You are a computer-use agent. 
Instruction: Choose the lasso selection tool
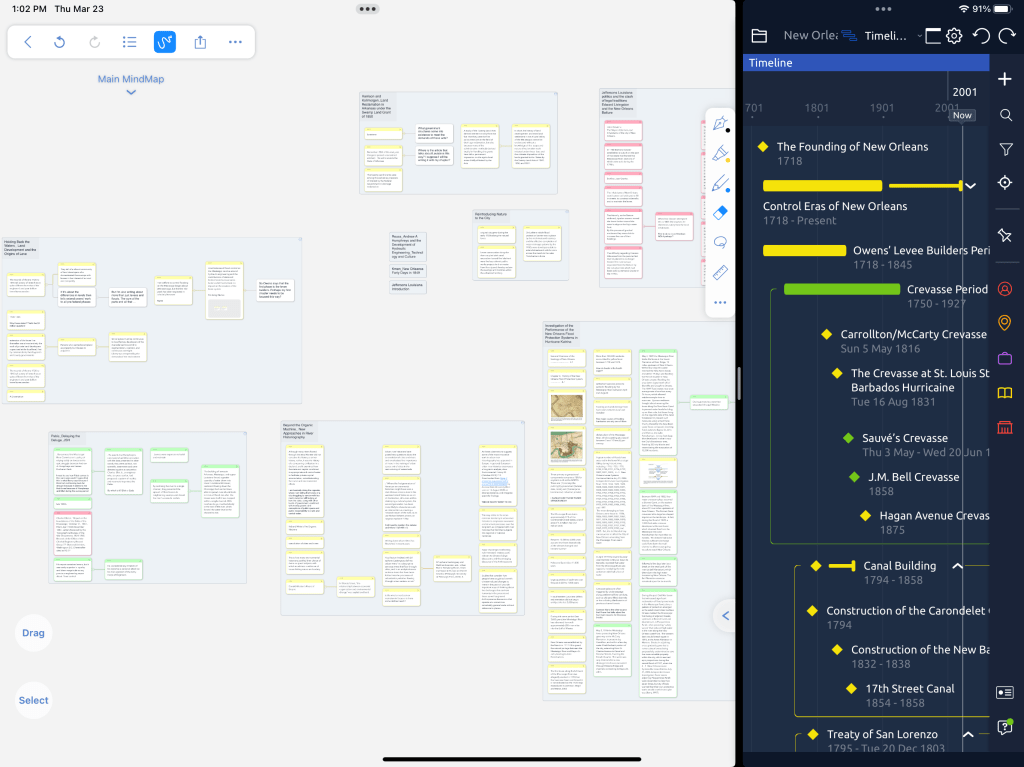click(719, 242)
